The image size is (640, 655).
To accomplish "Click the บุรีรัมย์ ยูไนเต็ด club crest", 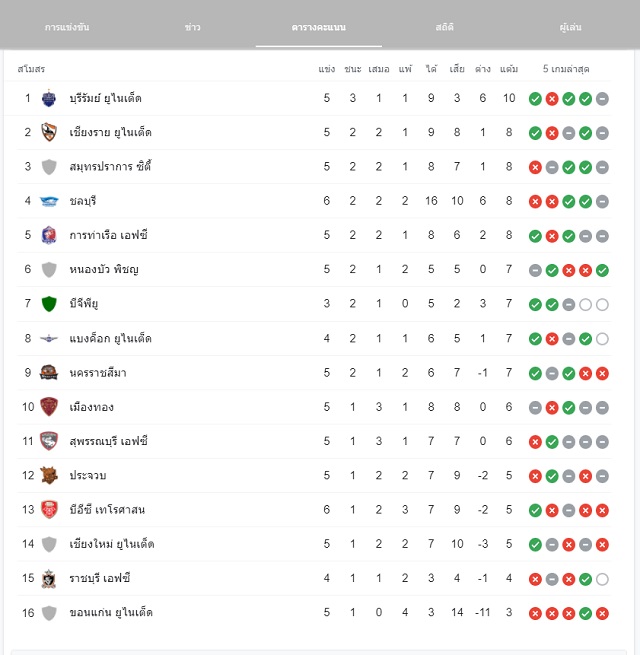I will [x=49, y=98].
